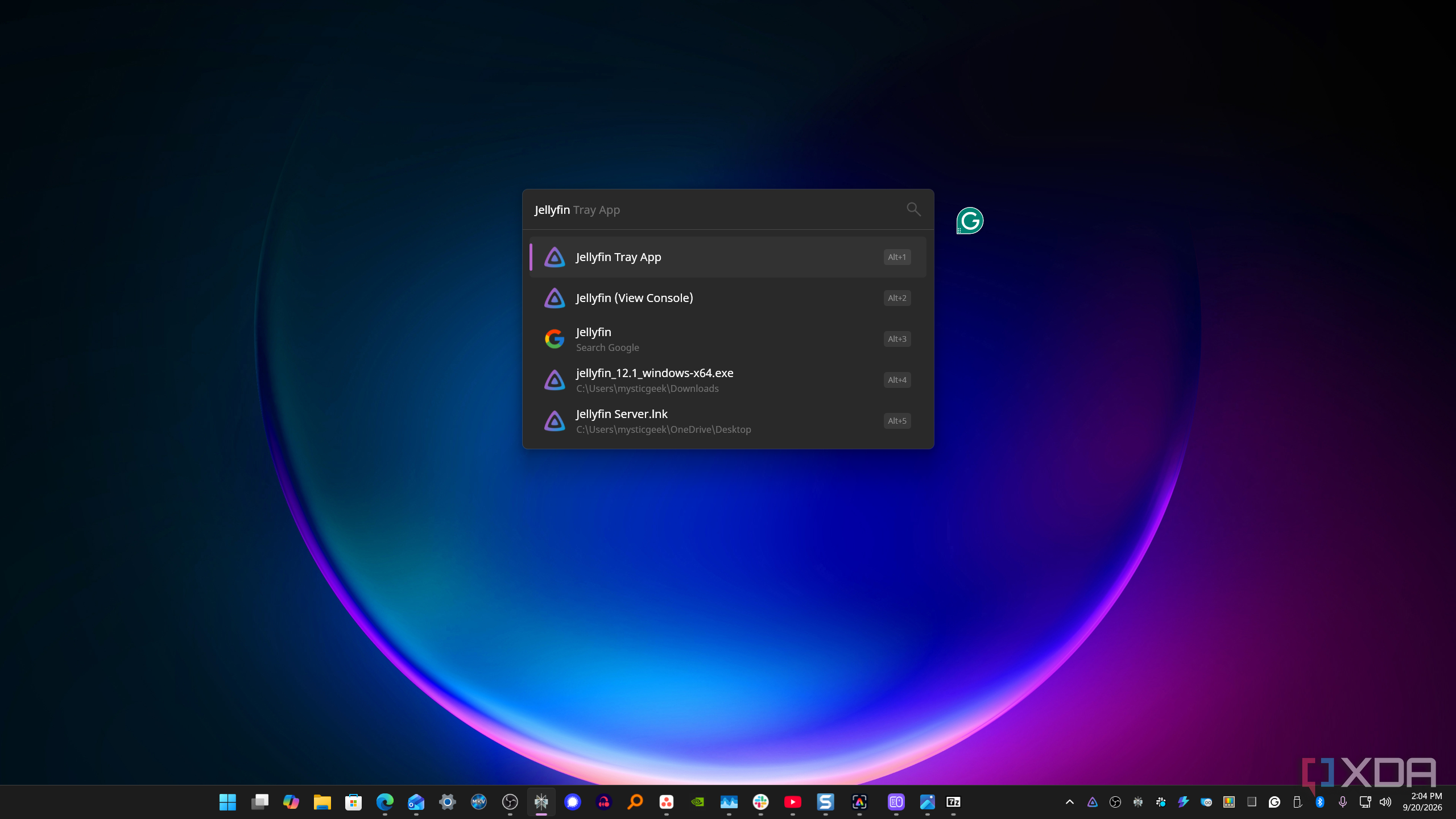Open File Explorer from the taskbar

(x=322, y=802)
